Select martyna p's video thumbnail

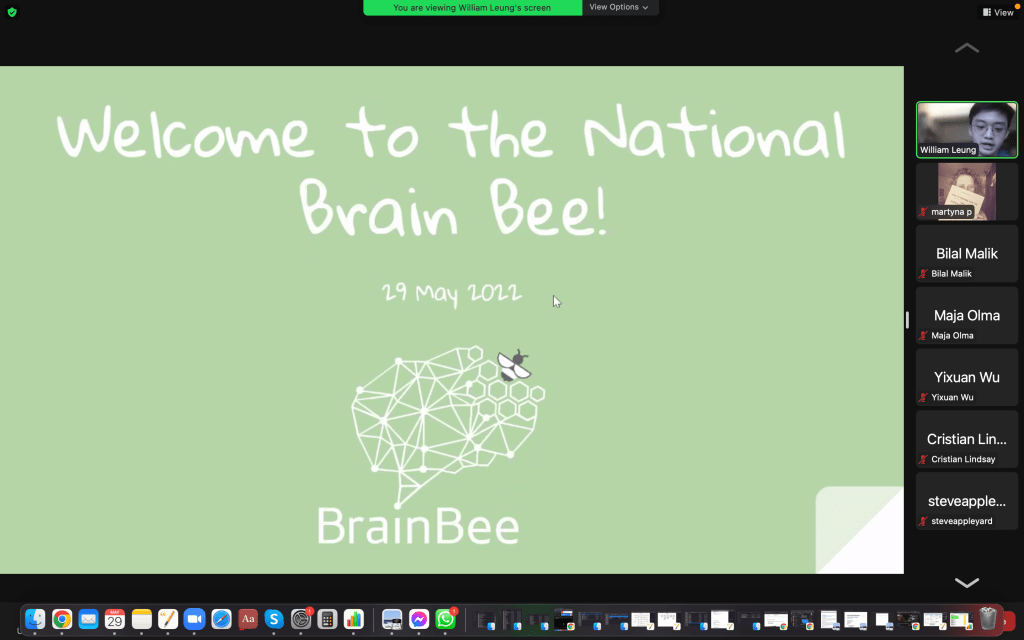[966, 191]
